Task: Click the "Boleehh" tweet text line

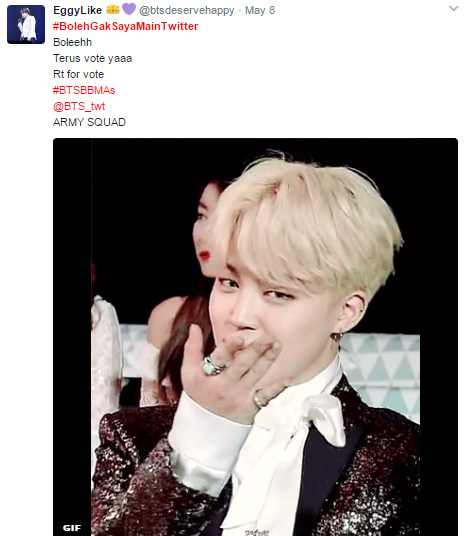Action: coord(72,42)
